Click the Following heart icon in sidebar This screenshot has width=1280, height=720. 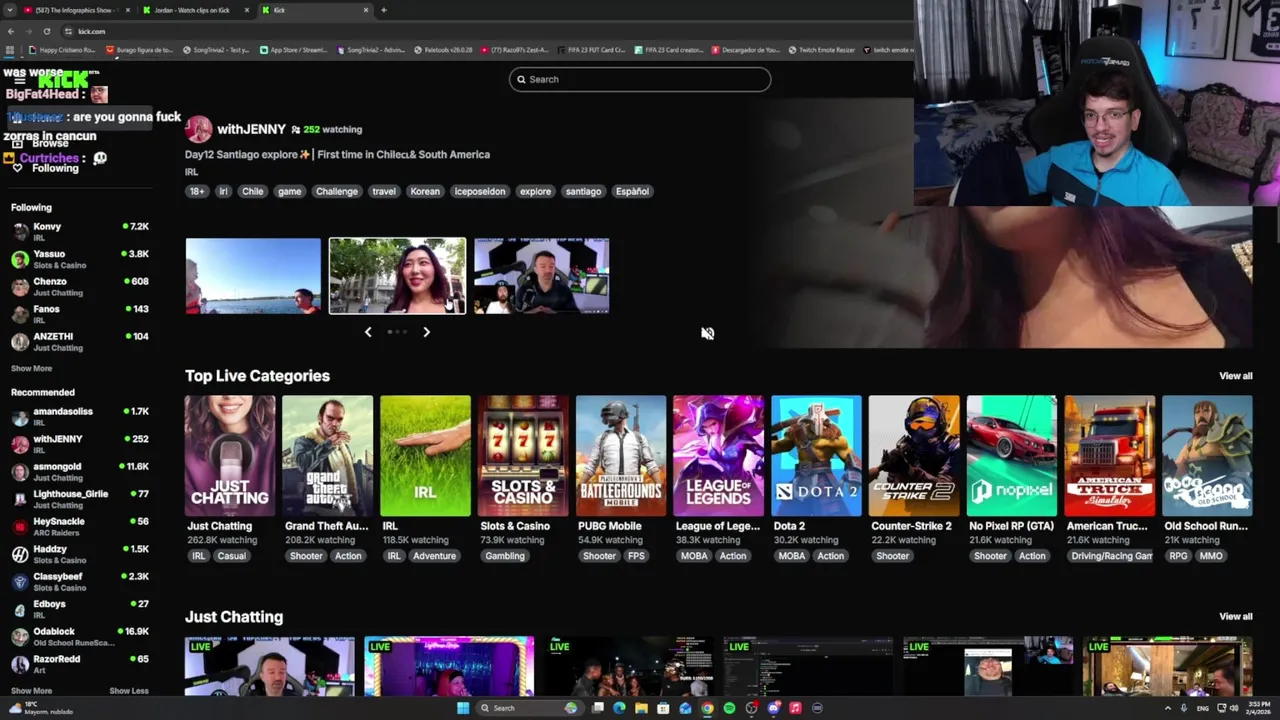(x=17, y=168)
